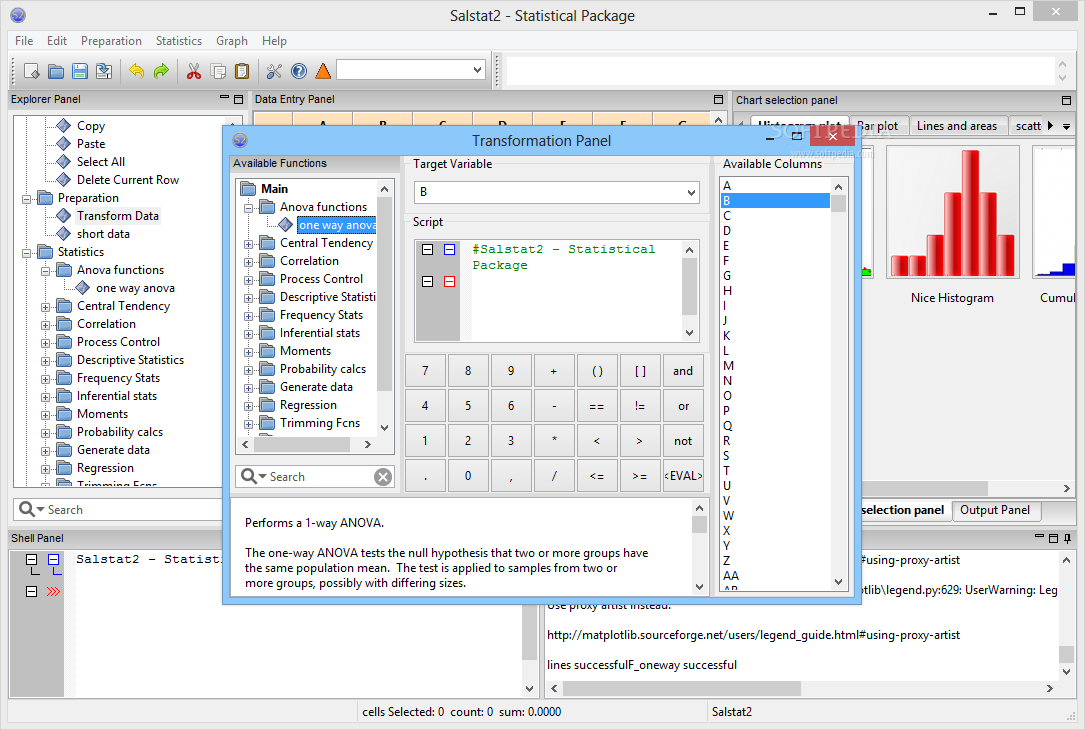Viewport: 1085px width, 730px height.
Task: Open Preferences with the wrench-screwdriver icon
Action: (275, 71)
